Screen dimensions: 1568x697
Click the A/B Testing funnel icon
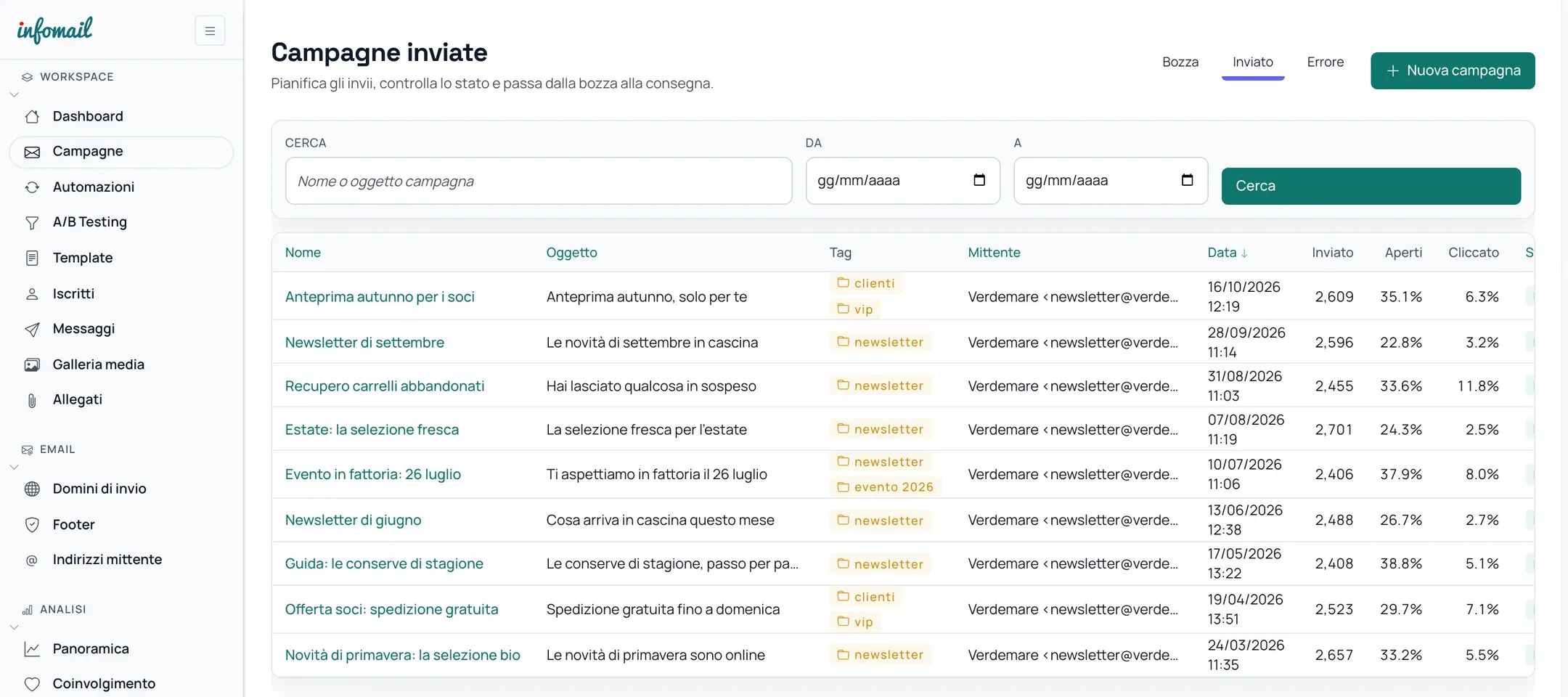[32, 222]
